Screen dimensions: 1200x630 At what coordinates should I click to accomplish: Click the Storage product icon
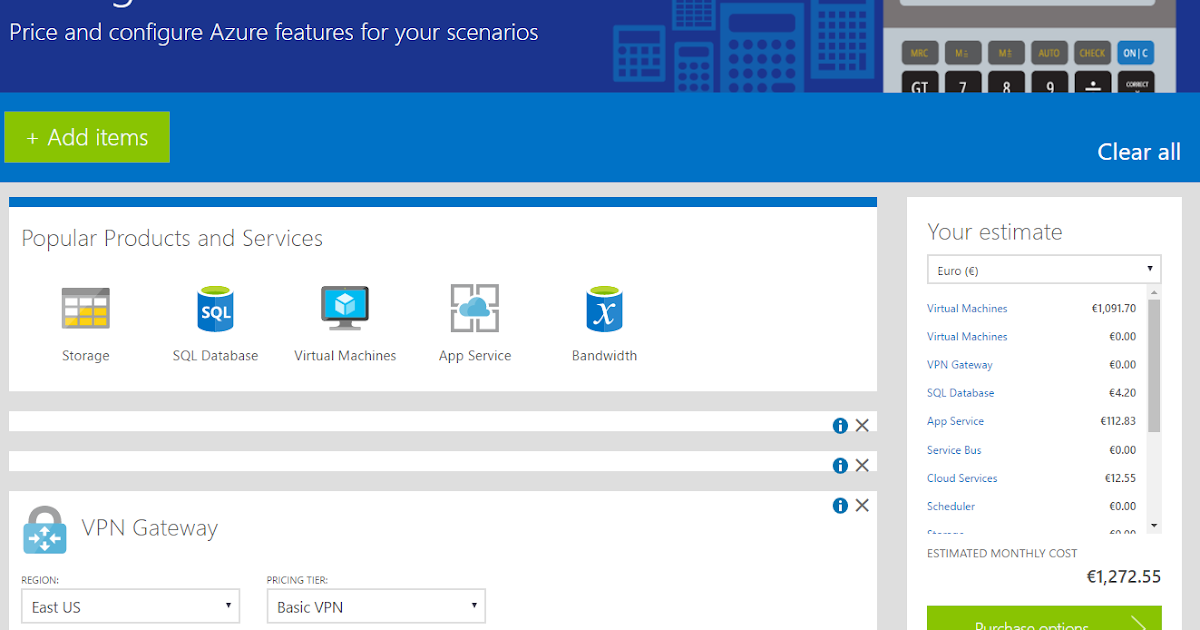(85, 309)
